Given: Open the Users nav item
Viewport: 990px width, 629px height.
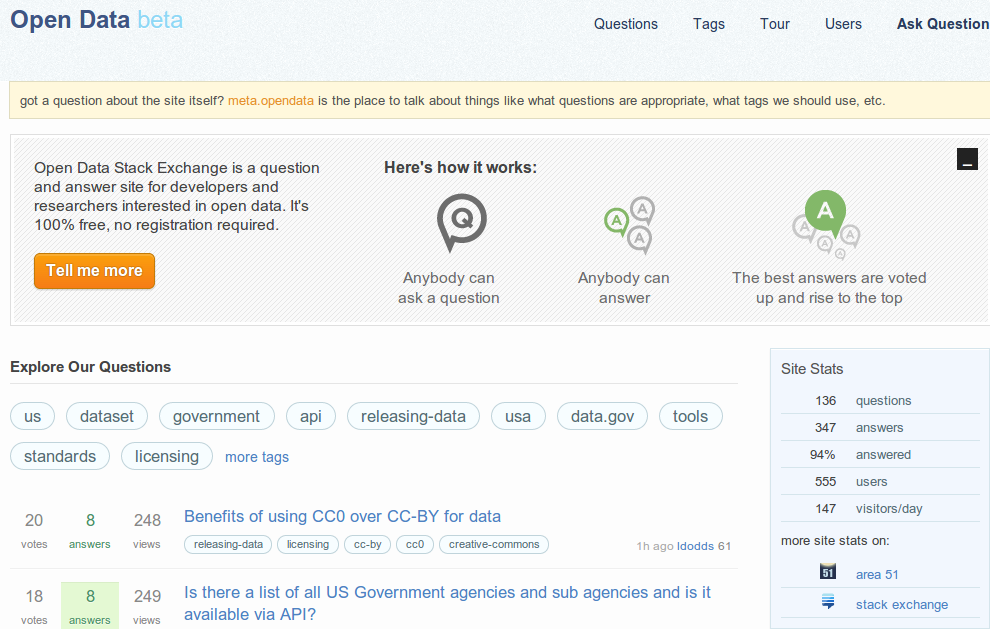Looking at the screenshot, I should 843,24.
